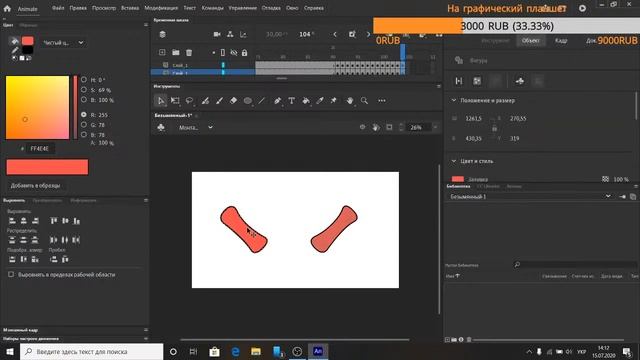The height and width of the screenshot is (360, 640).
Task: Select the Lasso tool
Action: [189, 101]
